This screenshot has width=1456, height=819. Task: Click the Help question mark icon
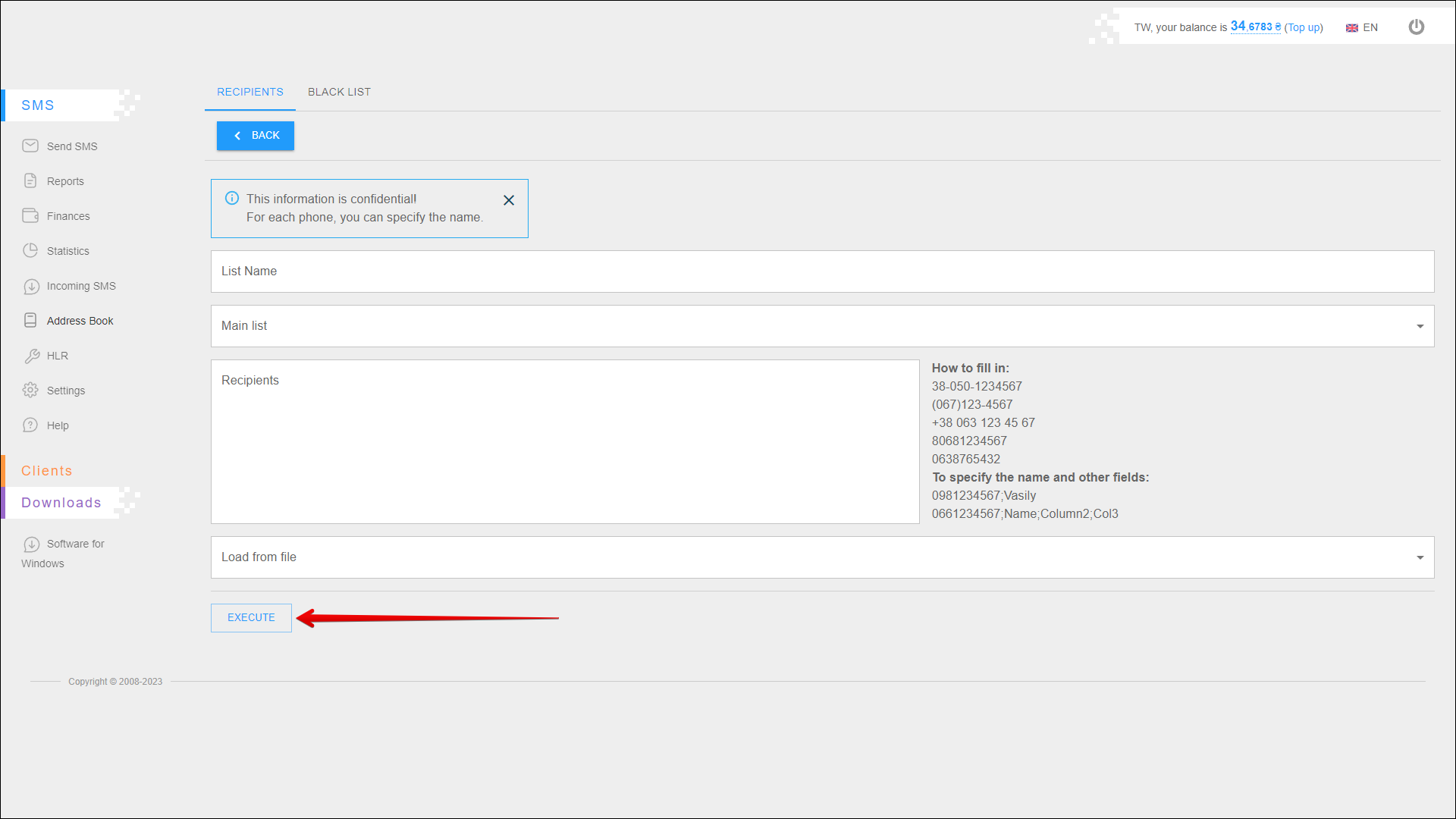[30, 425]
